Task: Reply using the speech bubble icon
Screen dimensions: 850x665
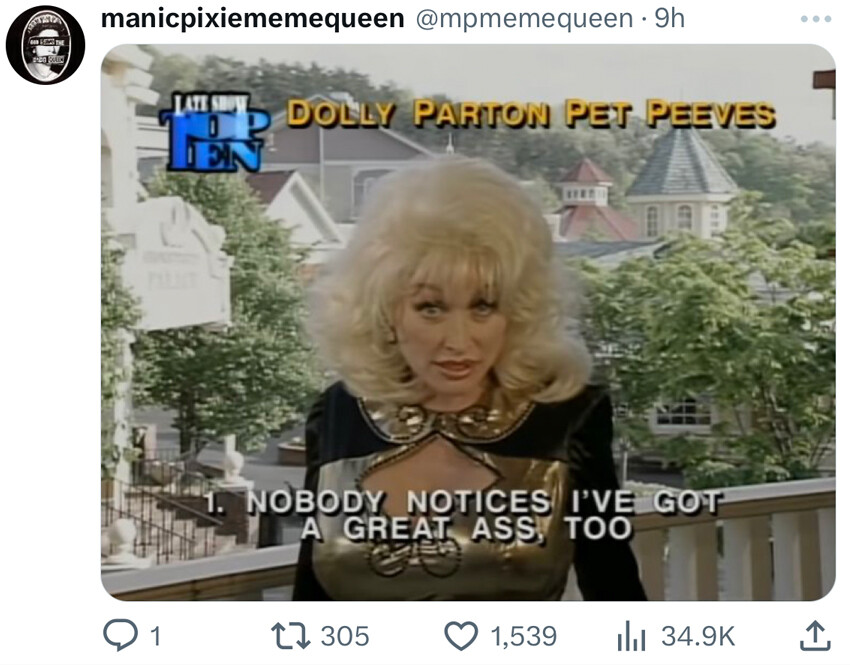Action: pyautogui.click(x=120, y=635)
